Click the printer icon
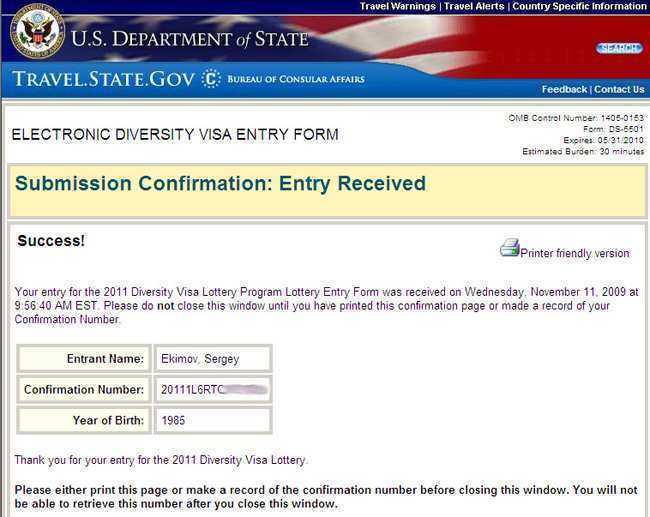This screenshot has width=650, height=517. coord(509,248)
